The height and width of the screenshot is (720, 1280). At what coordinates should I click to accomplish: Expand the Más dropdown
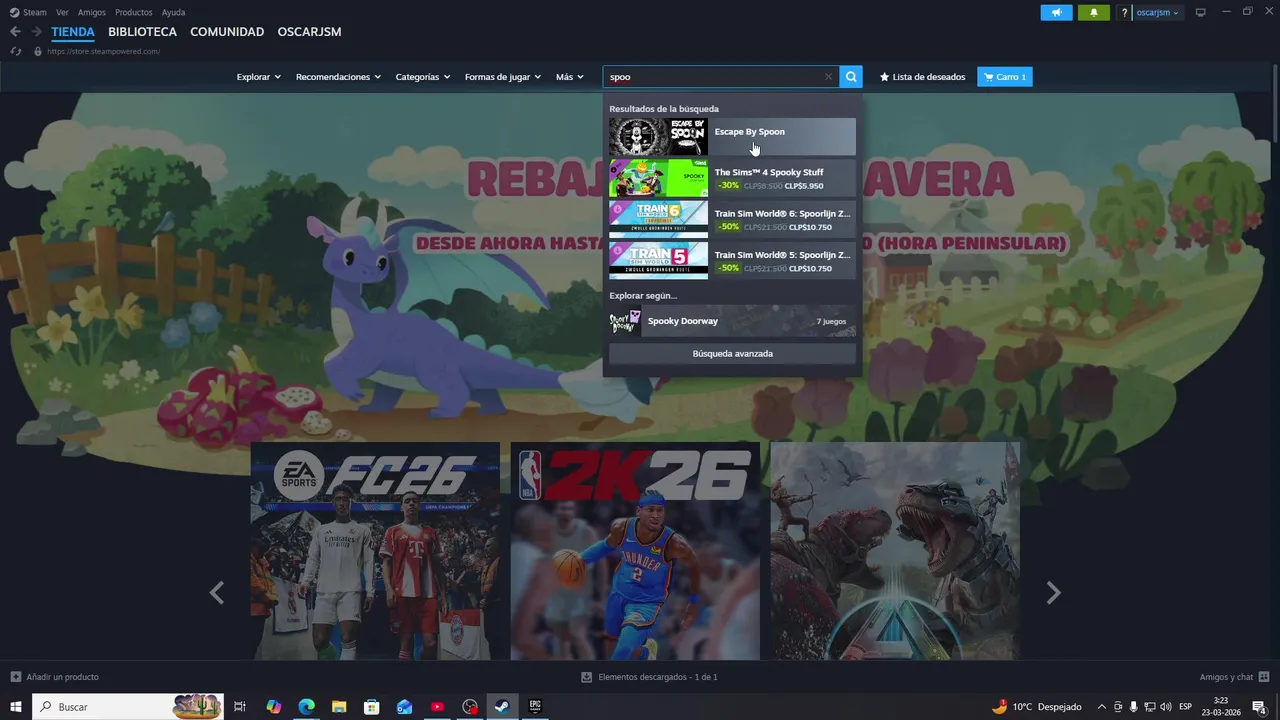[x=570, y=77]
